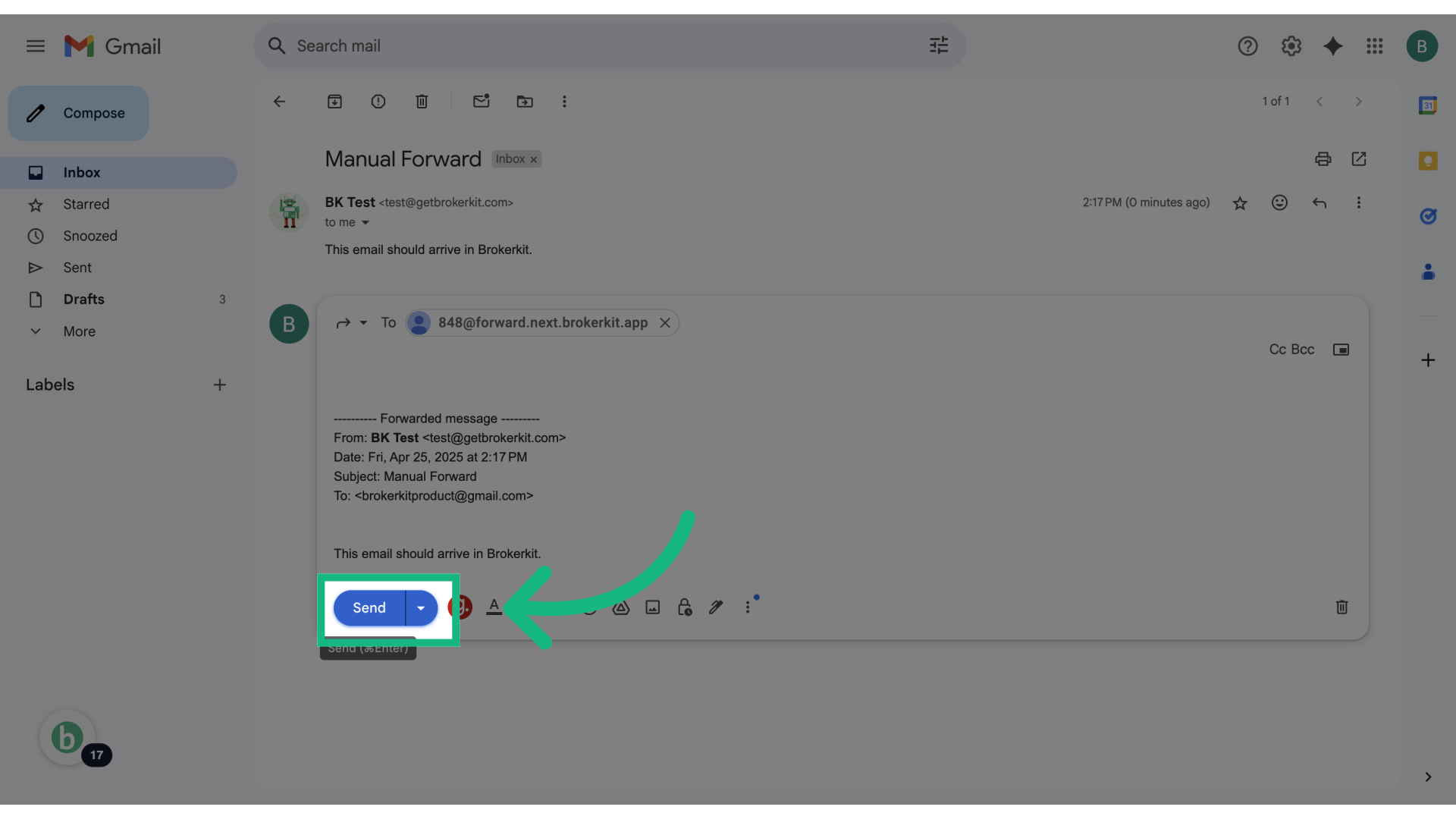Image resolution: width=1456 pixels, height=819 pixels.
Task: Mark as unread envelope icon
Action: [482, 101]
